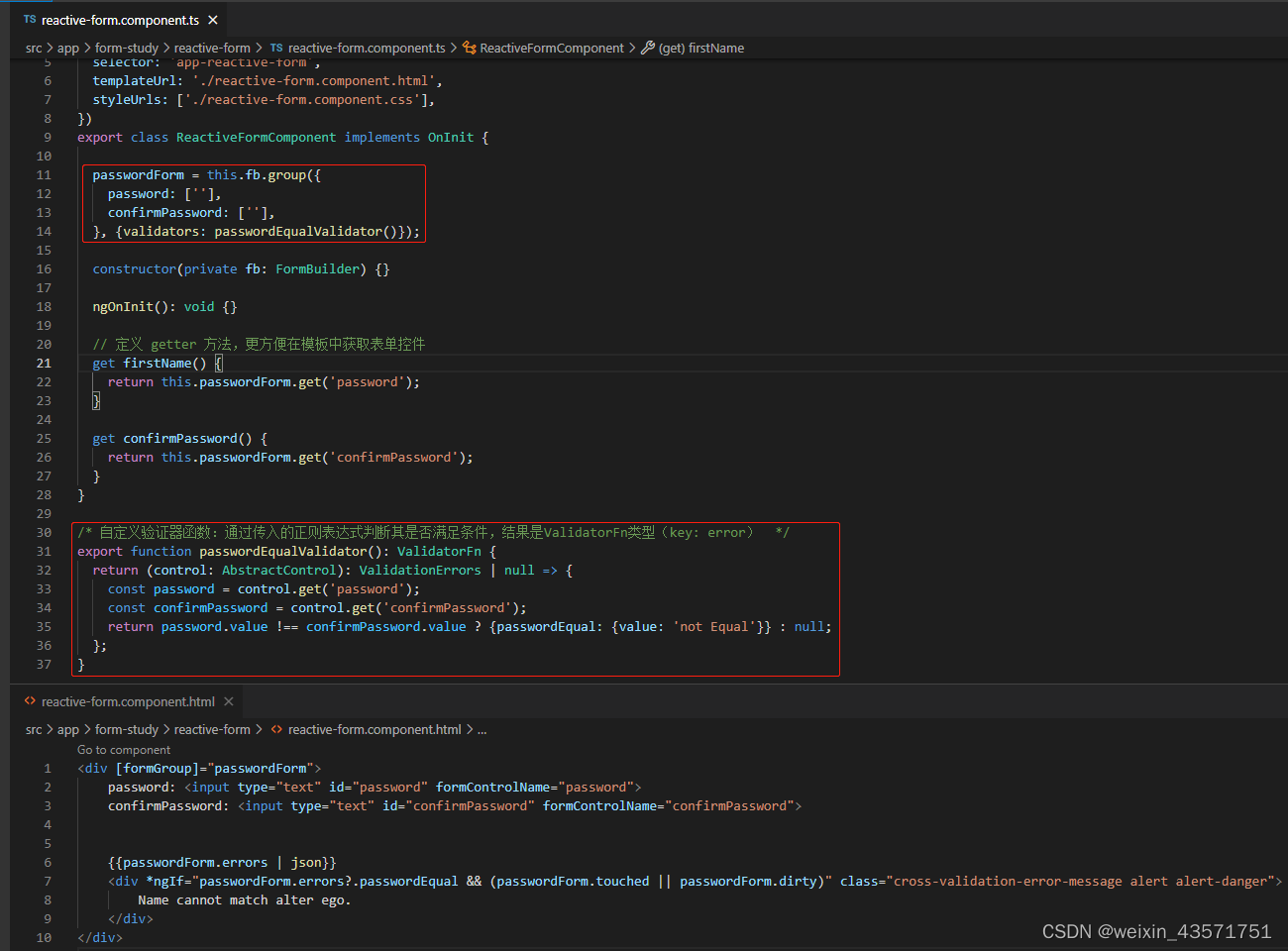
Task: Click line number 21 in TS editor
Action: (44, 364)
